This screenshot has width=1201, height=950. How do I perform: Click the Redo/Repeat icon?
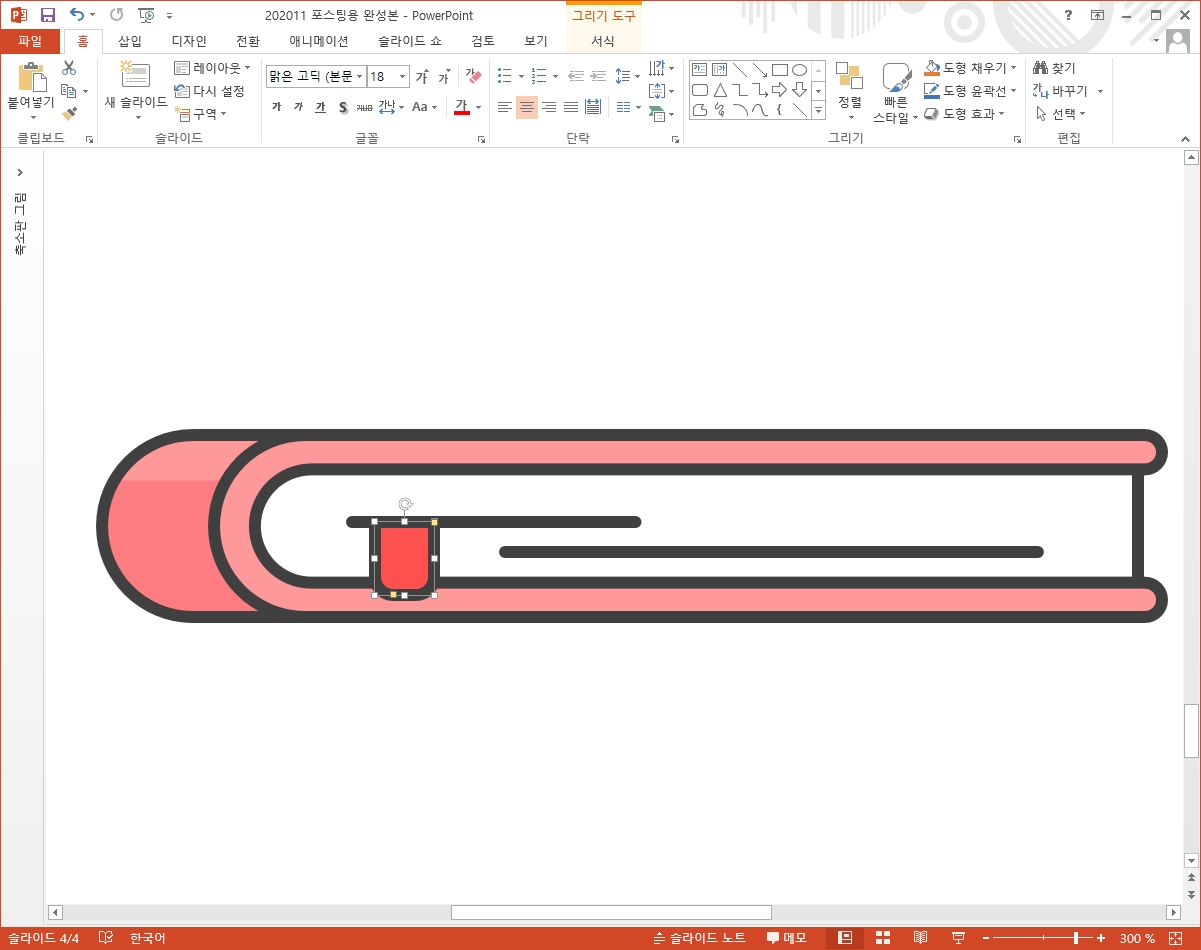[116, 15]
